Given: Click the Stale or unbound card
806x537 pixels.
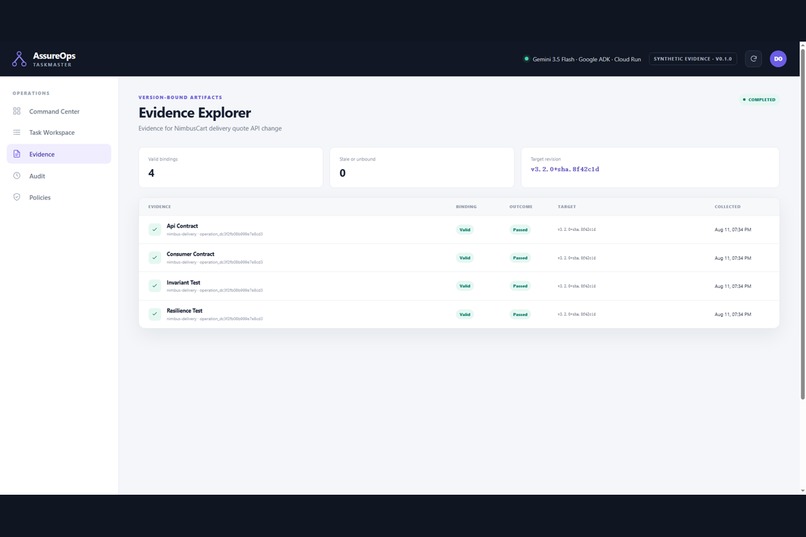Looking at the screenshot, I should (422, 168).
